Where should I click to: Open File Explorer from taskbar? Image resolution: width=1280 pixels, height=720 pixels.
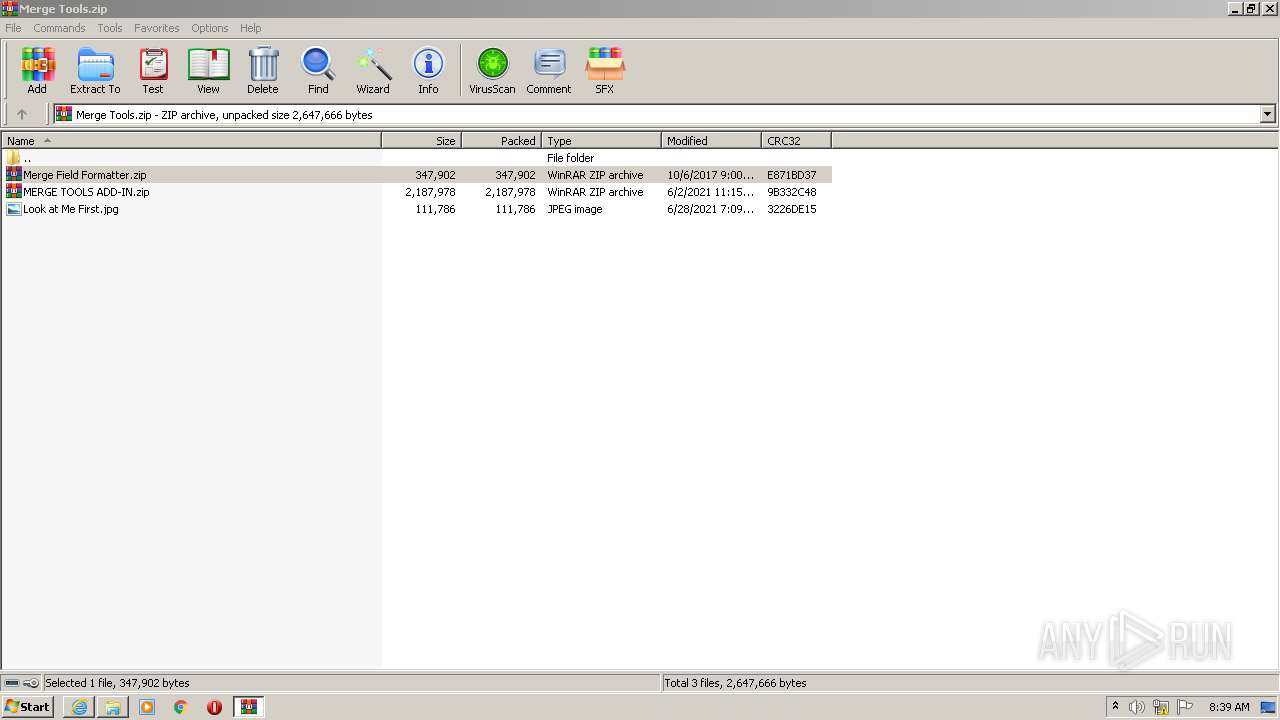point(113,707)
